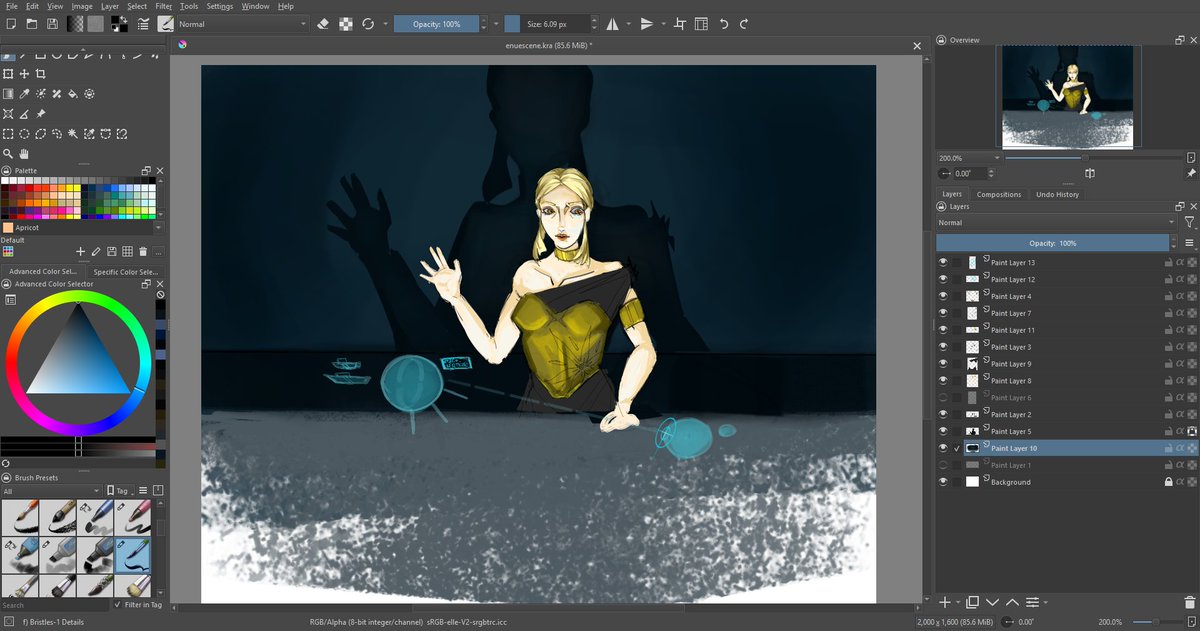Viewport: 1200px width, 631px height.
Task: Hide the Background layer
Action: tap(943, 482)
